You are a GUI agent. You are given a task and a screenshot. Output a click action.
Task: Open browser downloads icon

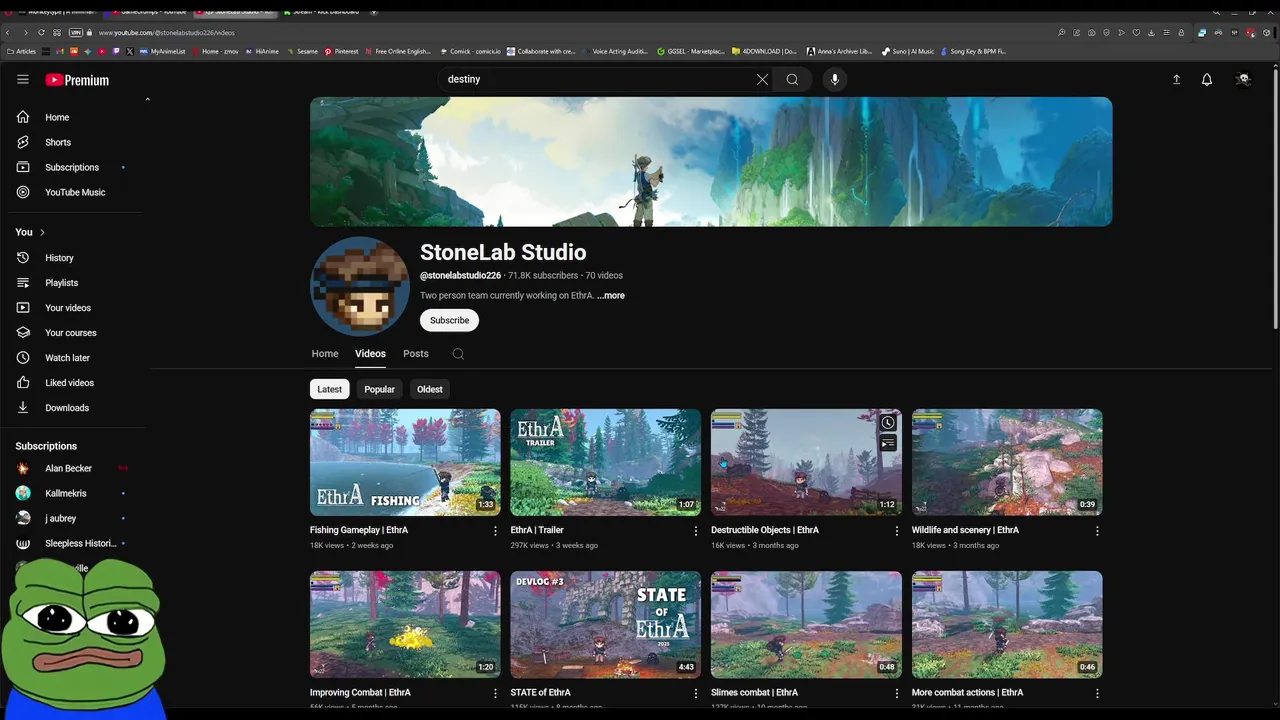pos(1151,32)
